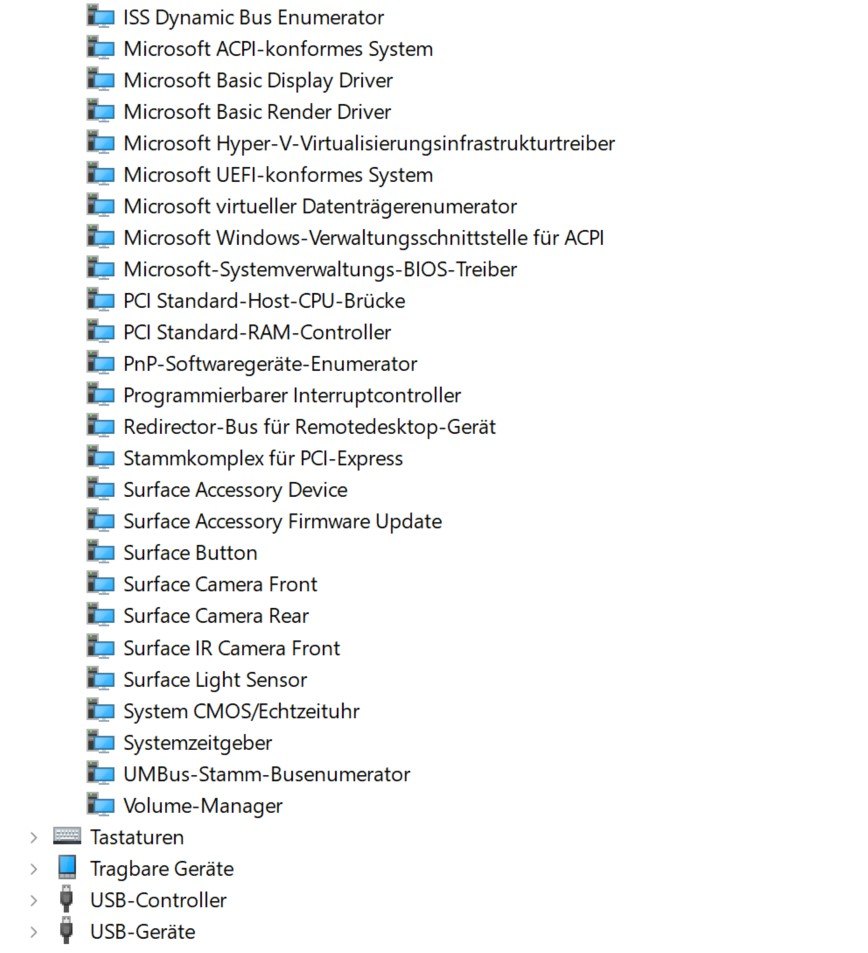The width and height of the screenshot is (868, 953).
Task: Expand the USB-Geräte category
Action: pyautogui.click(x=34, y=932)
